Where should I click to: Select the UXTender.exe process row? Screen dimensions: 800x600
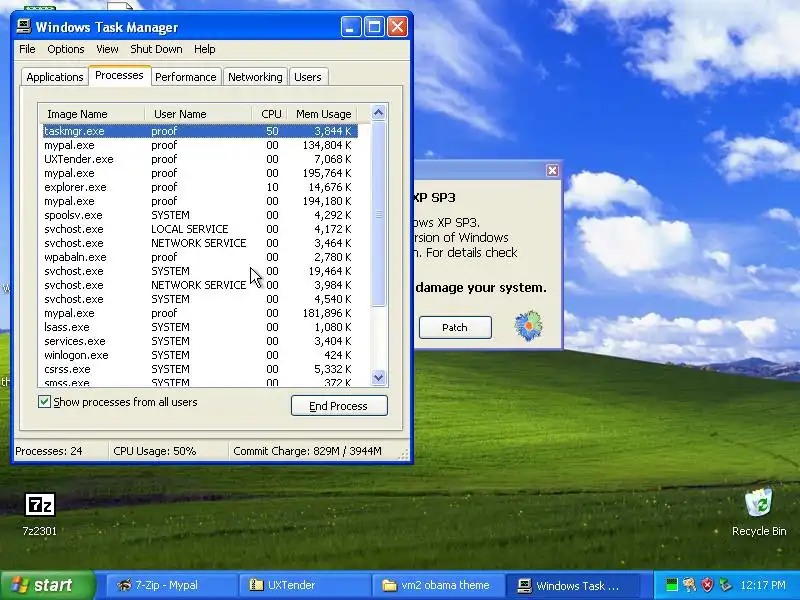[x=200, y=159]
